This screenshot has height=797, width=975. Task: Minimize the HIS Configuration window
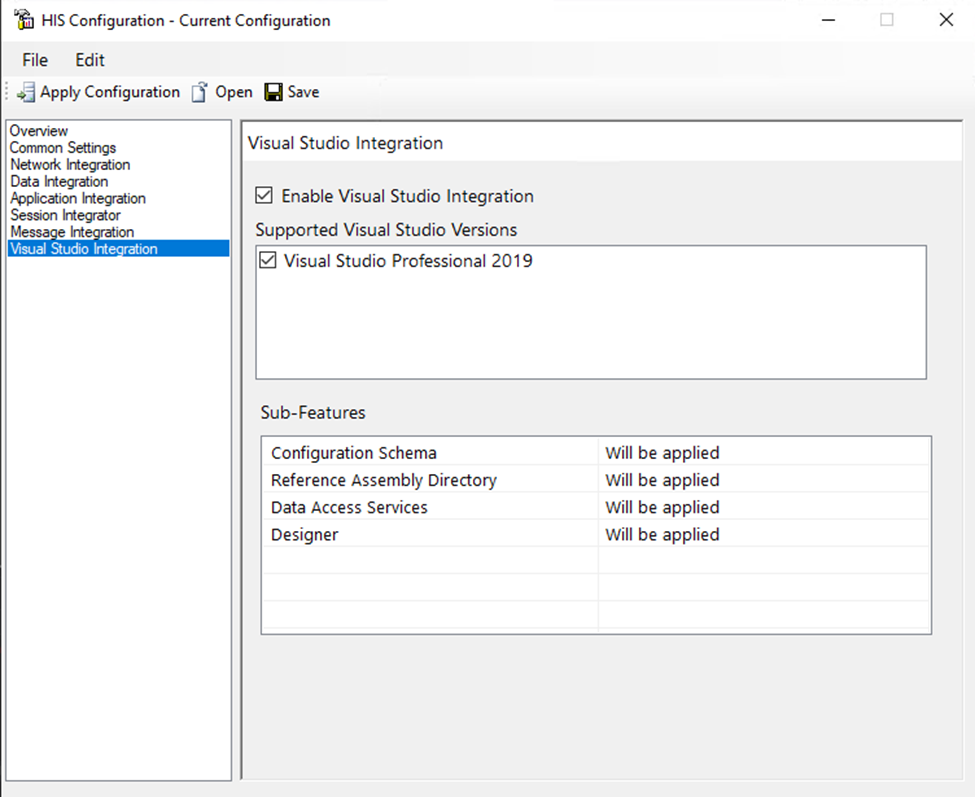[828, 20]
